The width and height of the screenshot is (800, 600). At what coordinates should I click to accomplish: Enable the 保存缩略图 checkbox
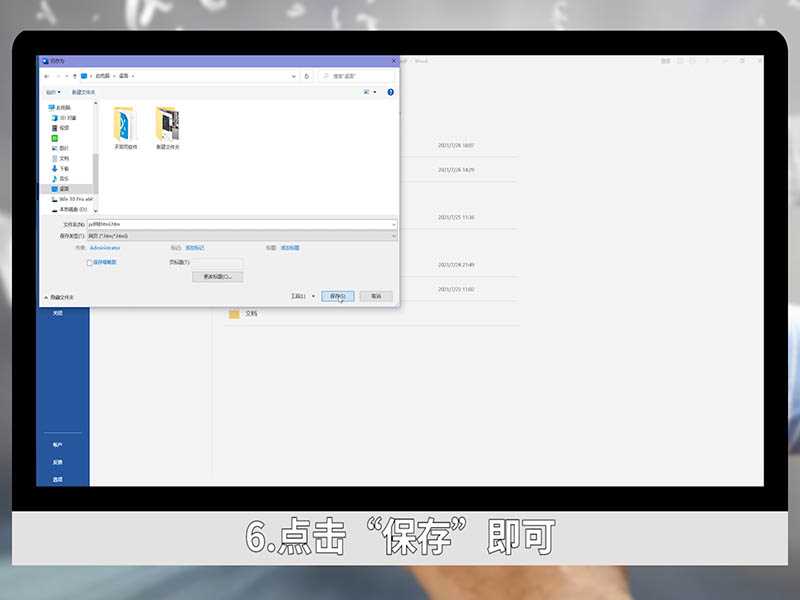pos(90,262)
